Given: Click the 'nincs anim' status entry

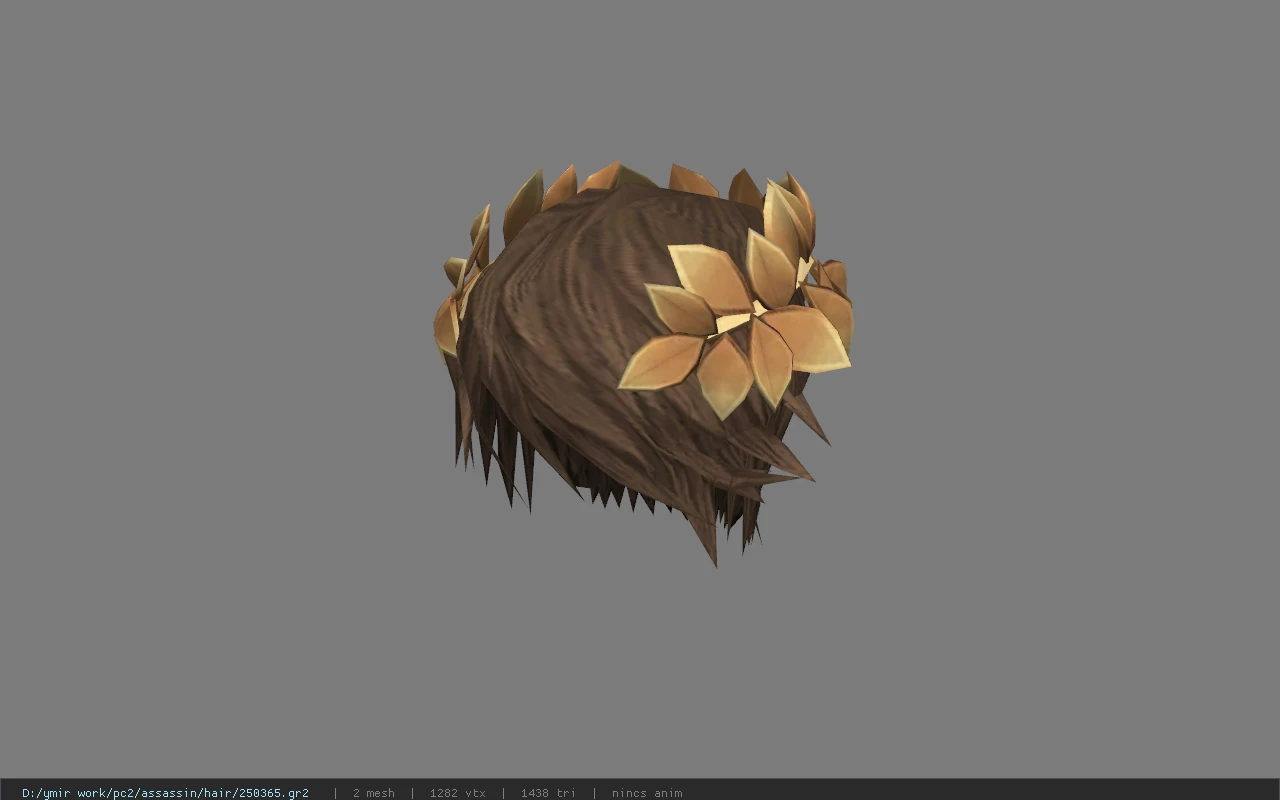Looking at the screenshot, I should pos(647,793).
